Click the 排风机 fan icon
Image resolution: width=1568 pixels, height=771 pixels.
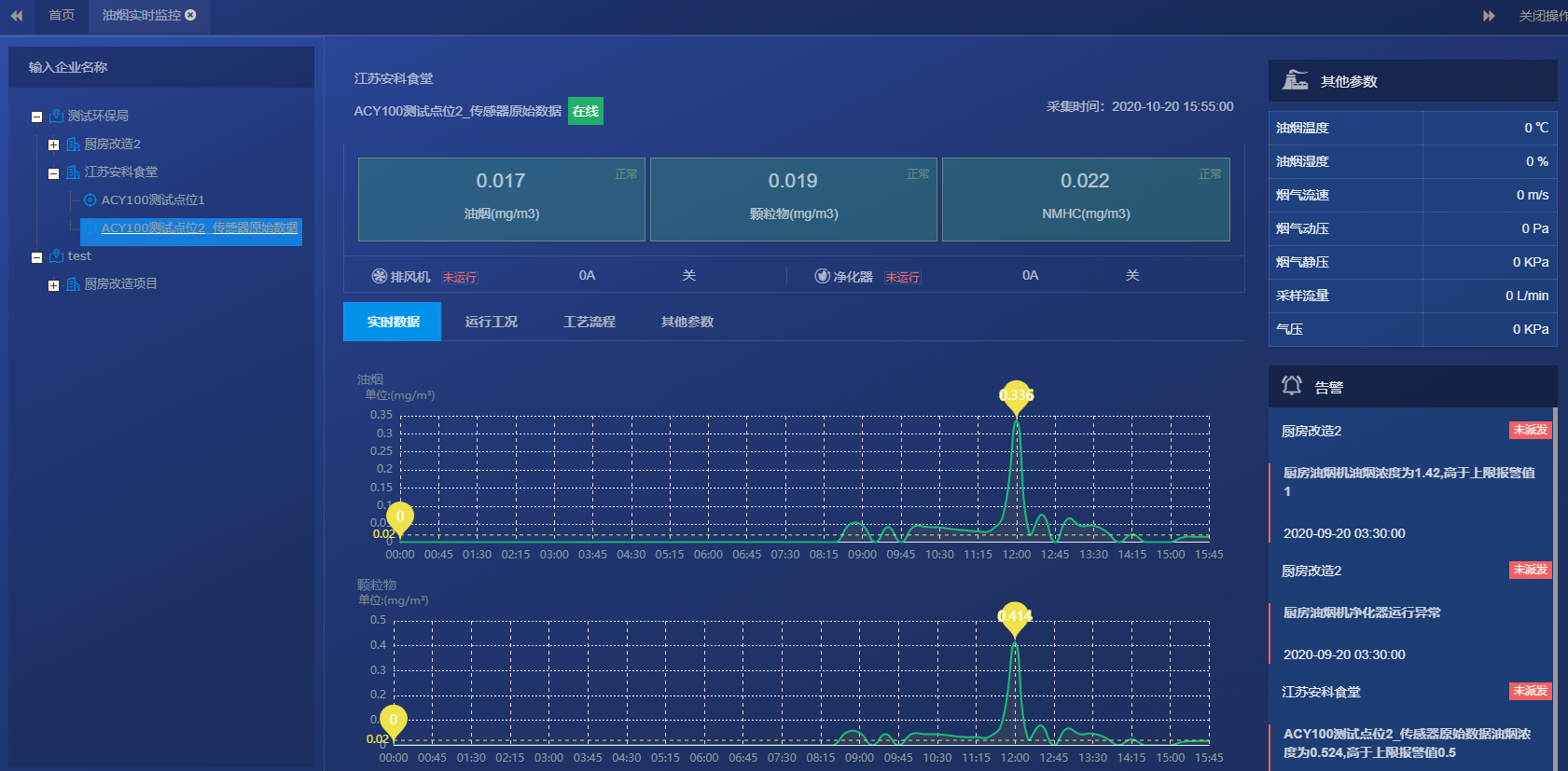[x=380, y=276]
